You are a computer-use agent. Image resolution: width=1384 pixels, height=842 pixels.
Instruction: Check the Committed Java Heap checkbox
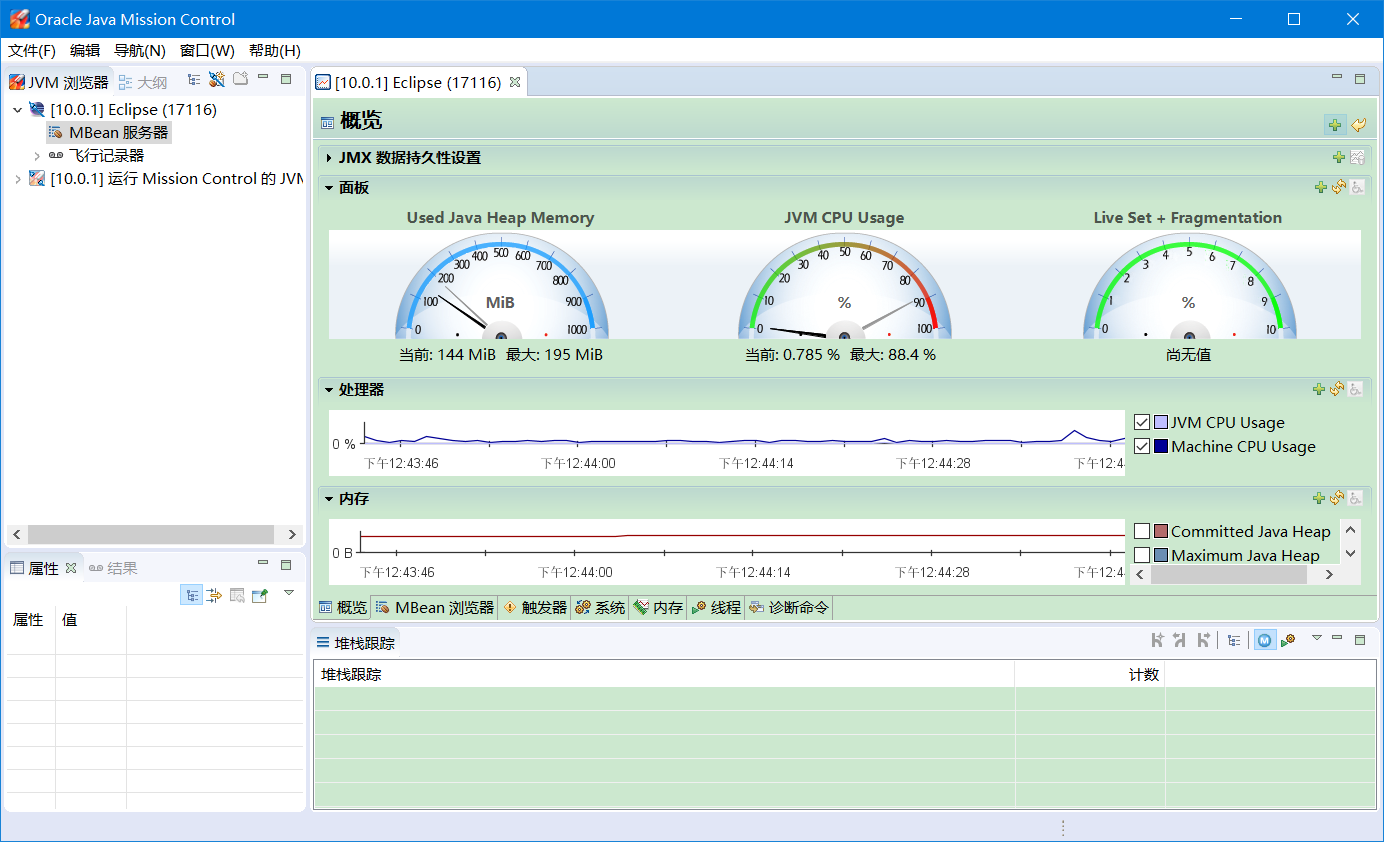coord(1142,531)
